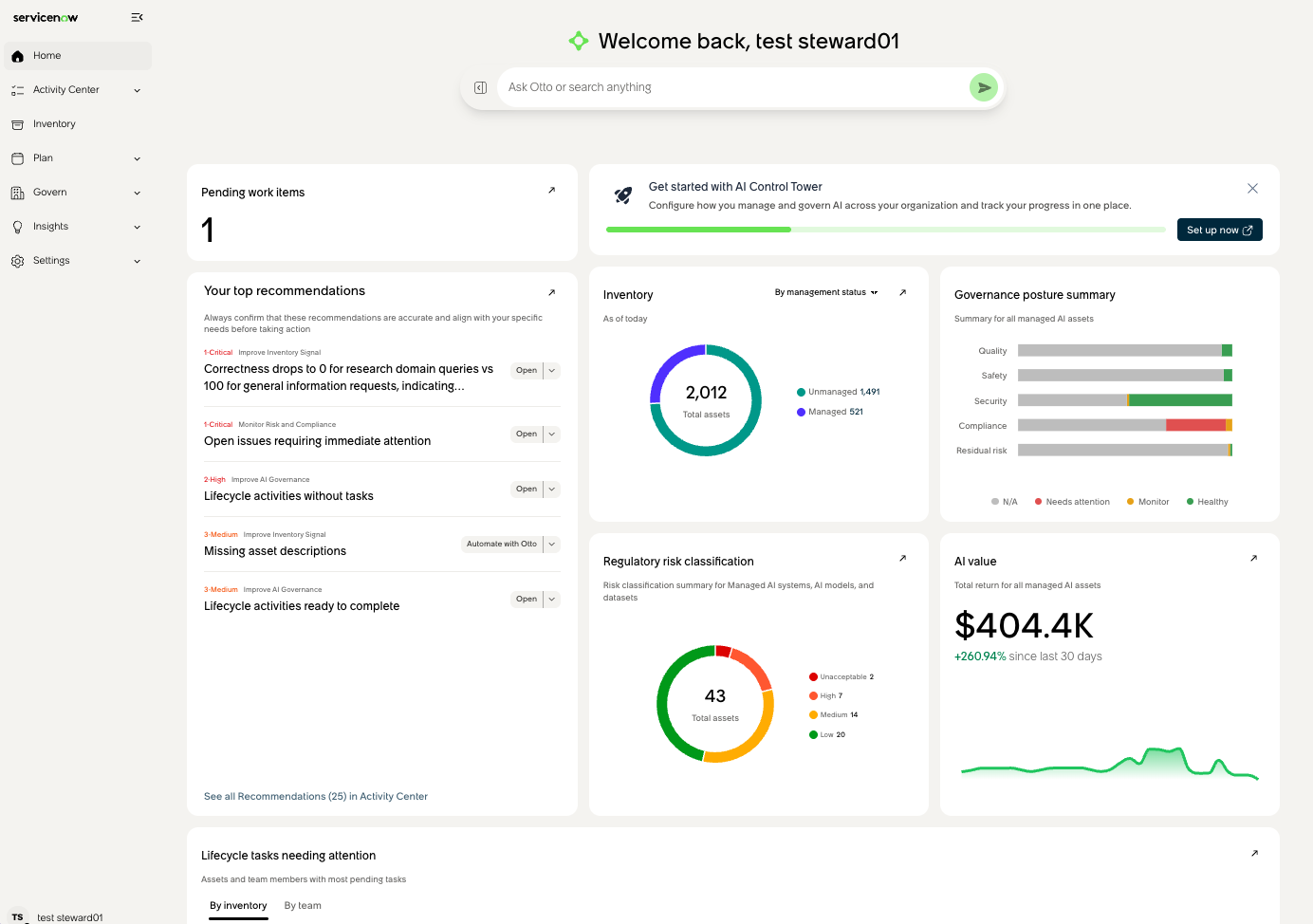
Task: Expand Govern submenu chevron
Action: (x=137, y=193)
